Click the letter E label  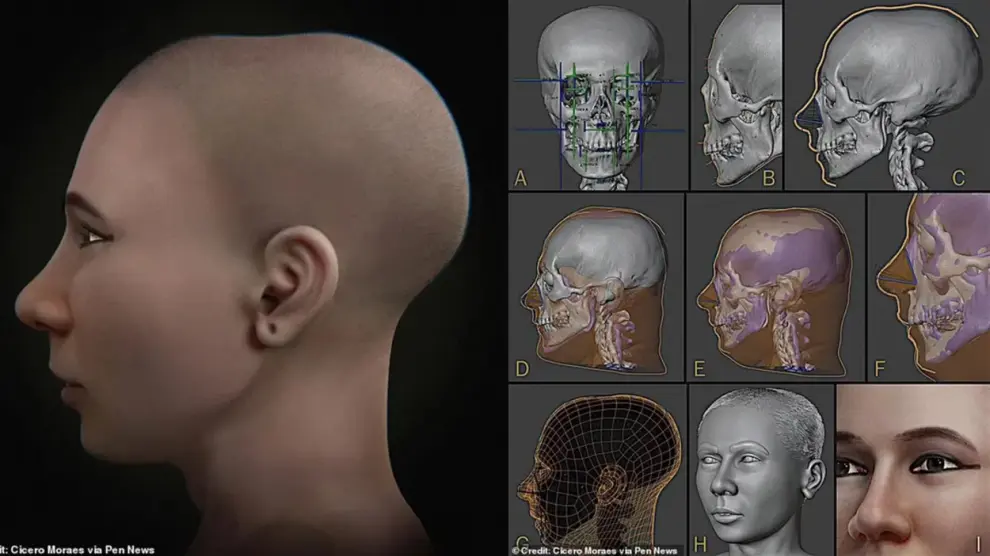tap(700, 369)
